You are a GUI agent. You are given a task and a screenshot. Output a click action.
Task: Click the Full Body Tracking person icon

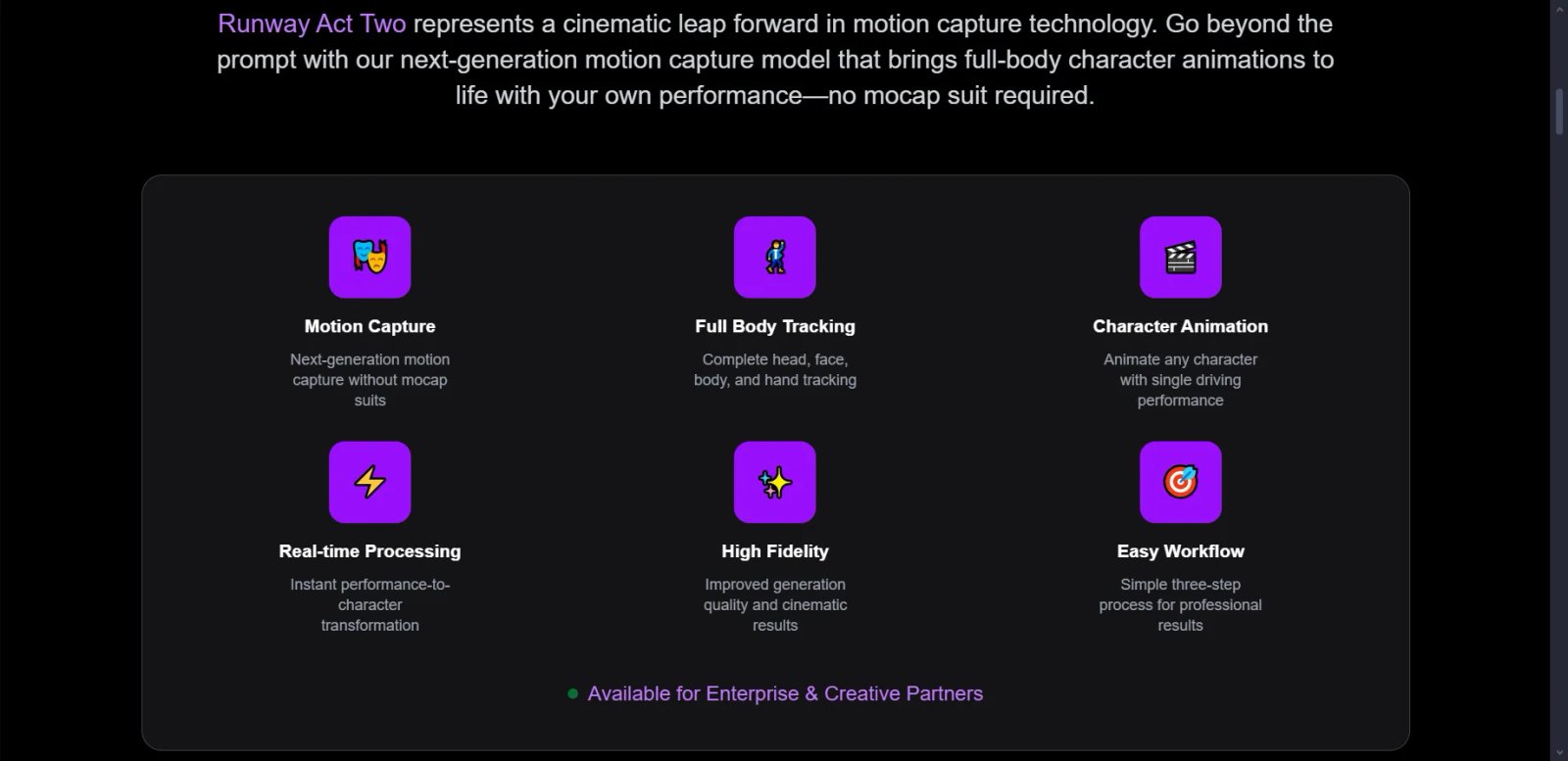tap(774, 257)
